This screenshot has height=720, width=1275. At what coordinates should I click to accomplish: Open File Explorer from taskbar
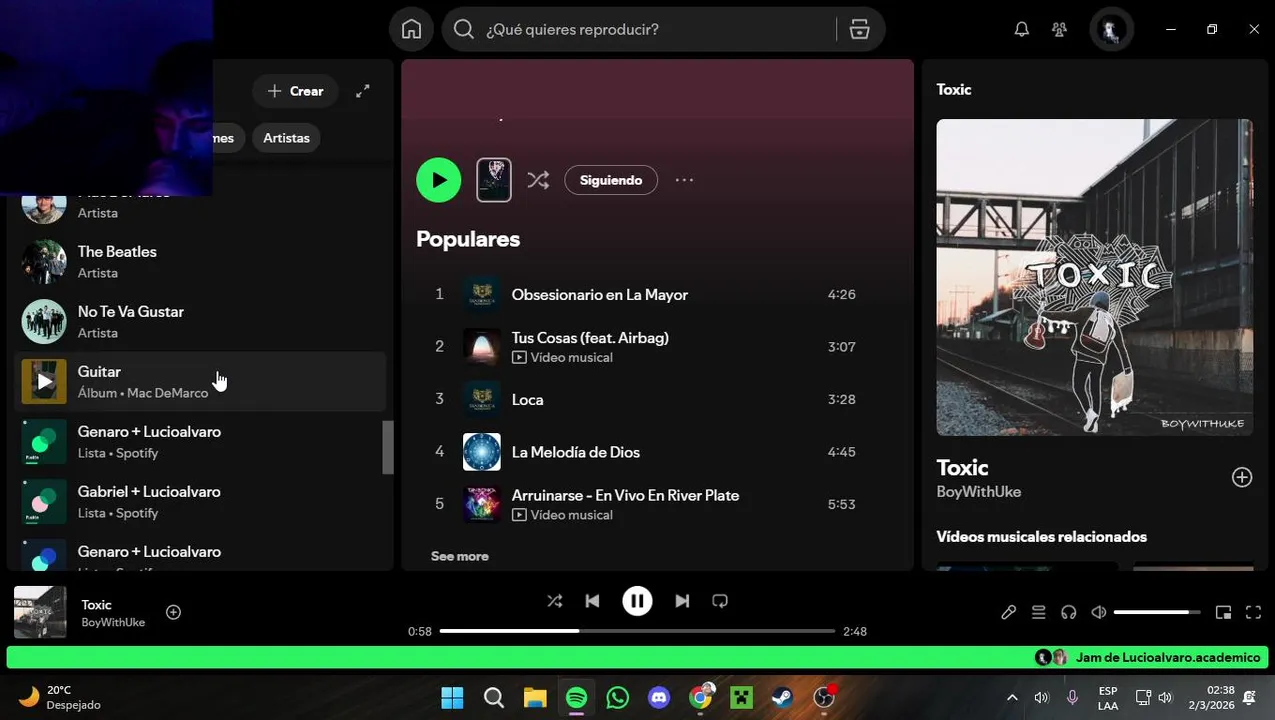[x=535, y=697]
